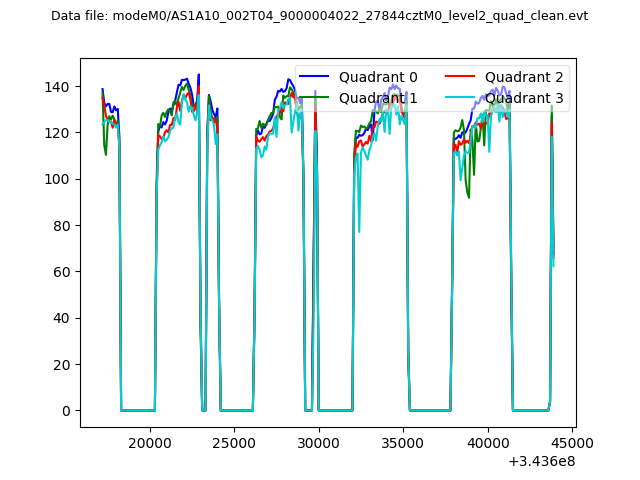Select the Quadrant 2 legend label
640x480 pixels.
(x=525, y=77)
